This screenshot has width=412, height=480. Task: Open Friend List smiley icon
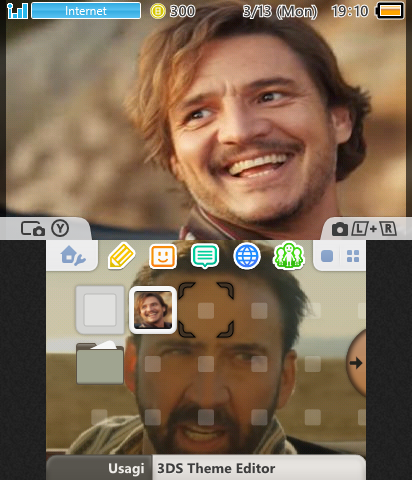coord(163,256)
